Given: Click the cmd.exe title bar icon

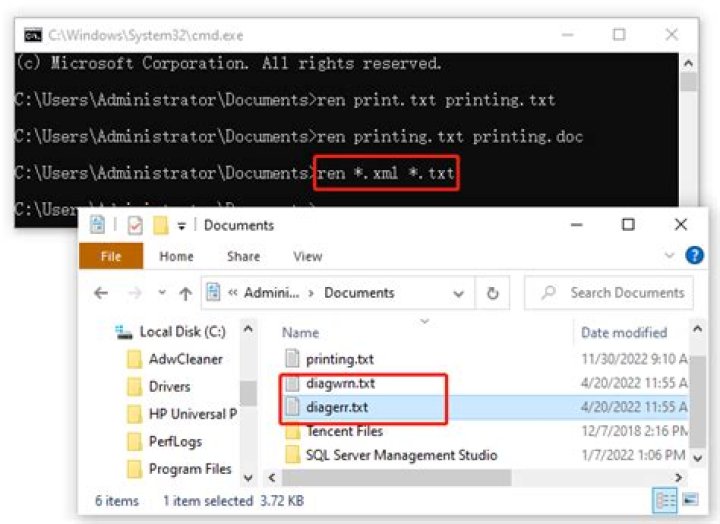Looking at the screenshot, I should (33, 35).
